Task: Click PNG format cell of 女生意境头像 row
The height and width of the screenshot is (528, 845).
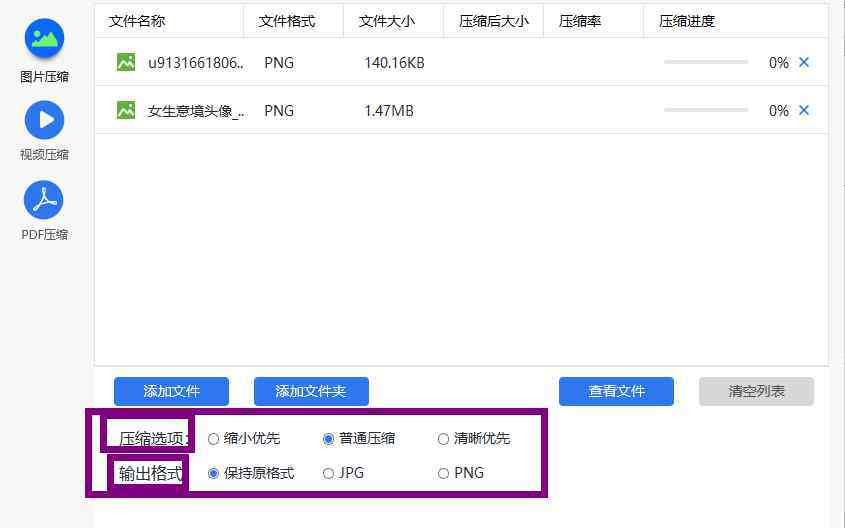Action: (279, 111)
